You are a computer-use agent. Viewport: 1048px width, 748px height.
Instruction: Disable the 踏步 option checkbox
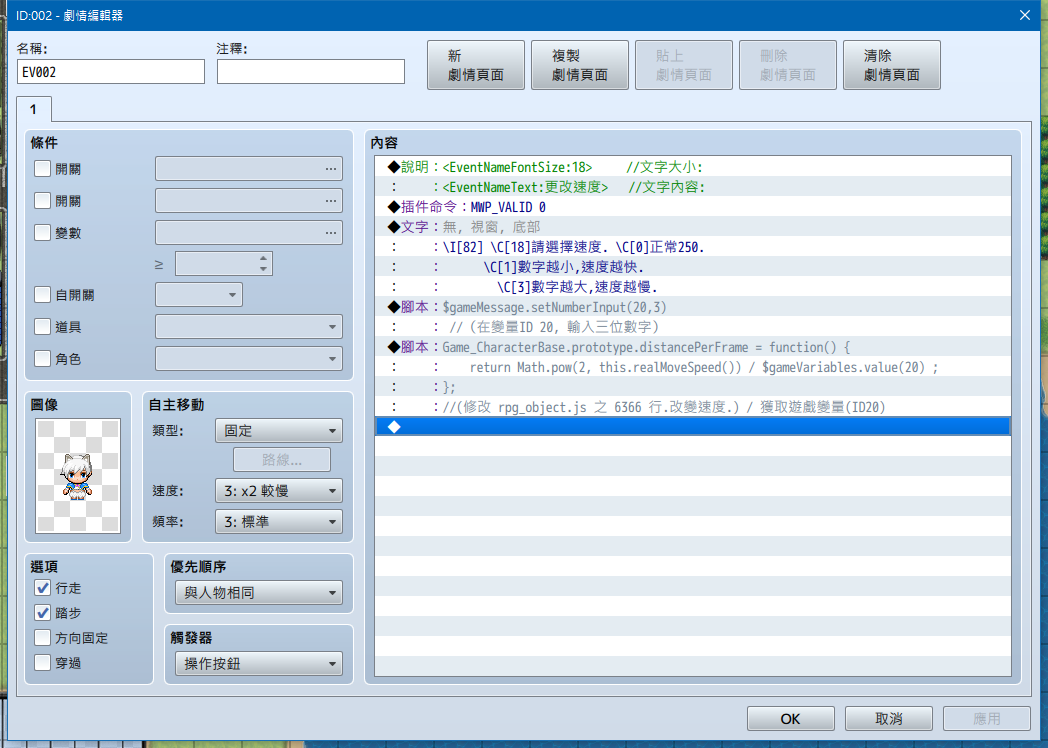(x=42, y=613)
